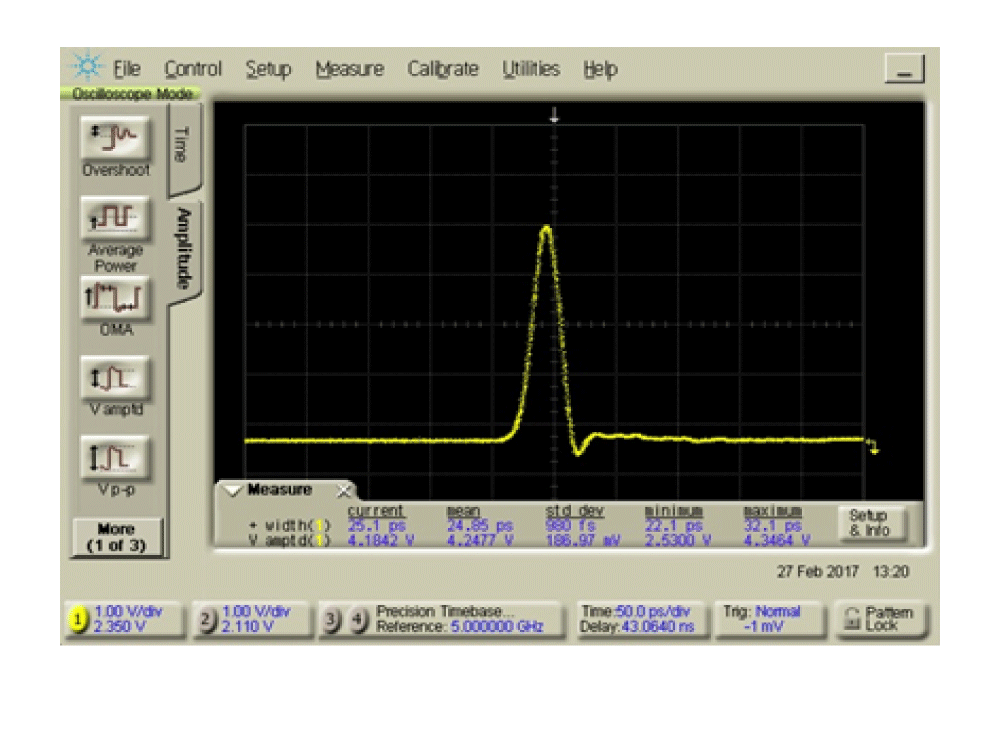The height and width of the screenshot is (750, 1000).
Task: Select the minimum V amptd value 2.5300 V
Action: click(678, 540)
